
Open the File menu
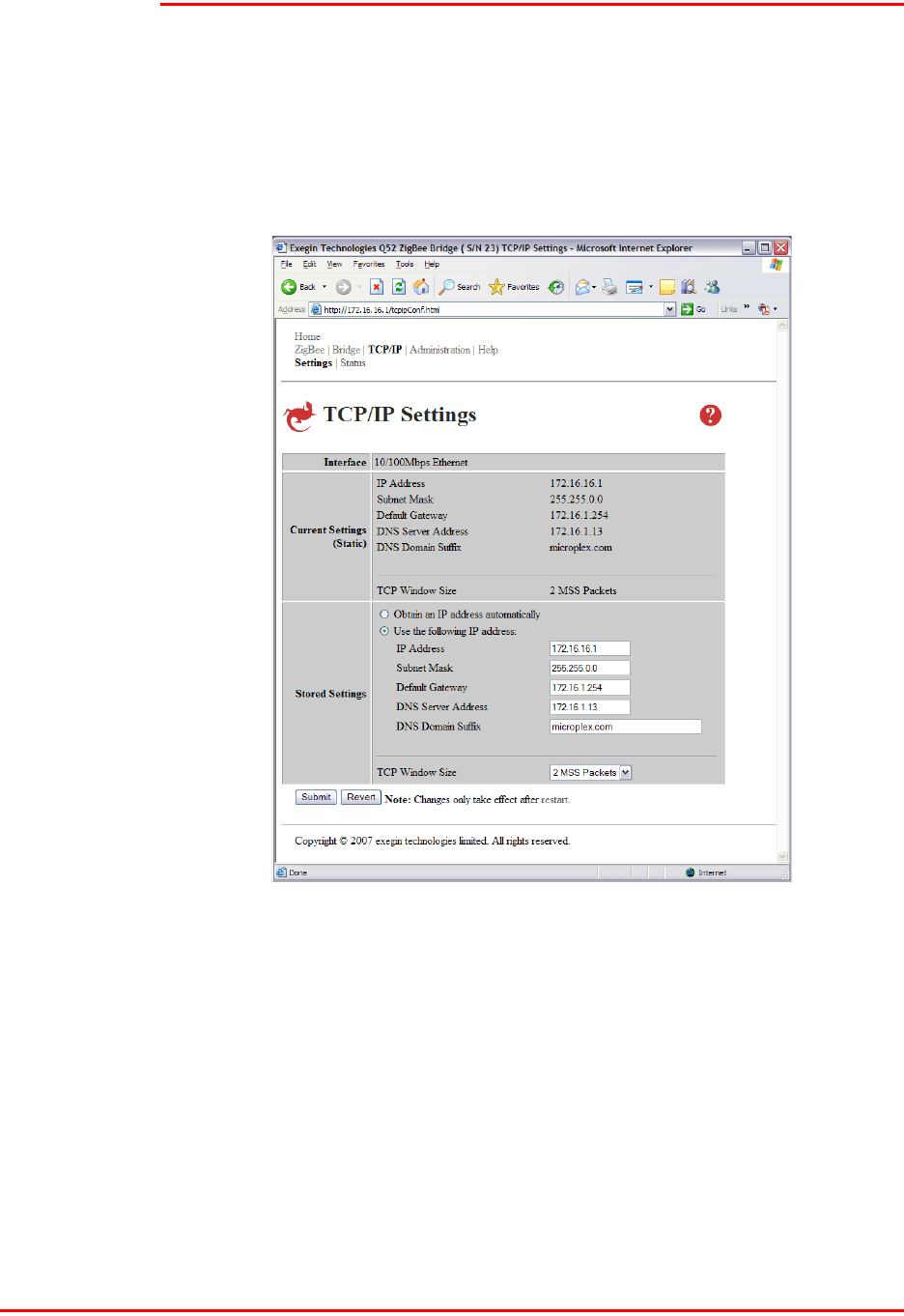click(x=286, y=264)
